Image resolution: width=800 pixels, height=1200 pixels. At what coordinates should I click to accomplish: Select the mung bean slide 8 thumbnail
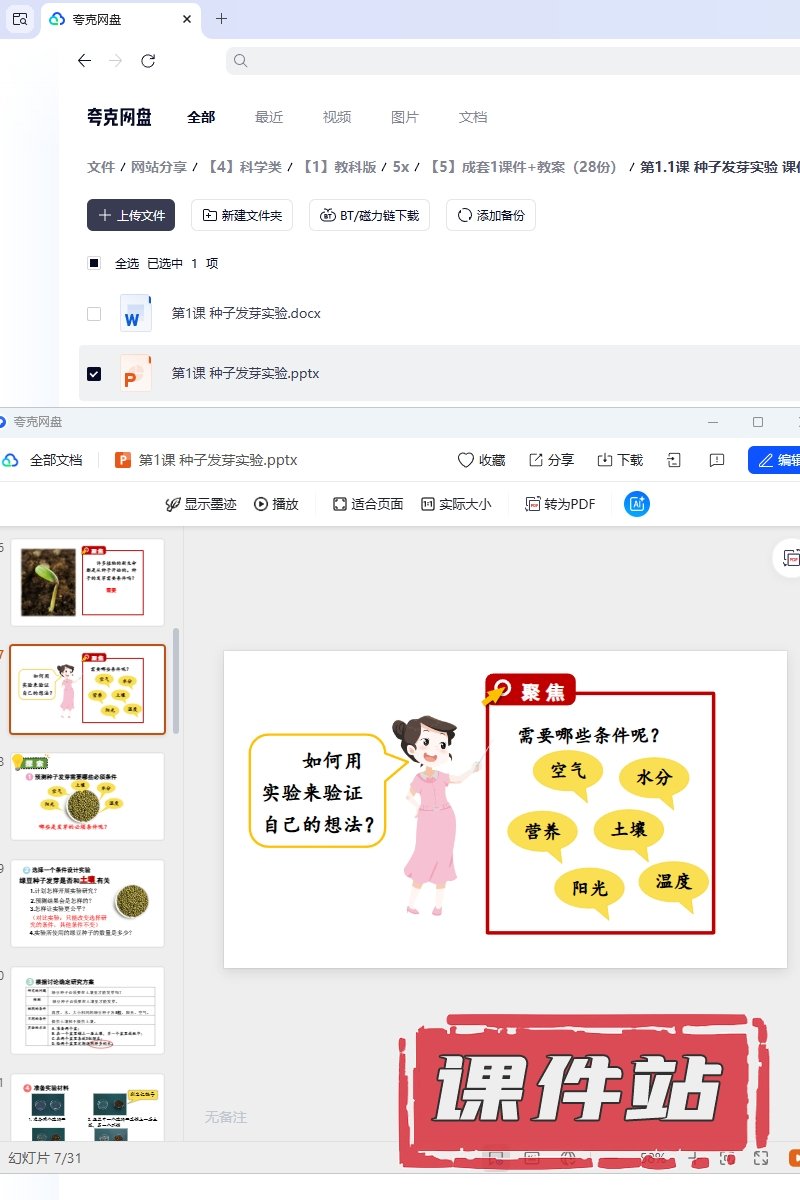pos(87,796)
